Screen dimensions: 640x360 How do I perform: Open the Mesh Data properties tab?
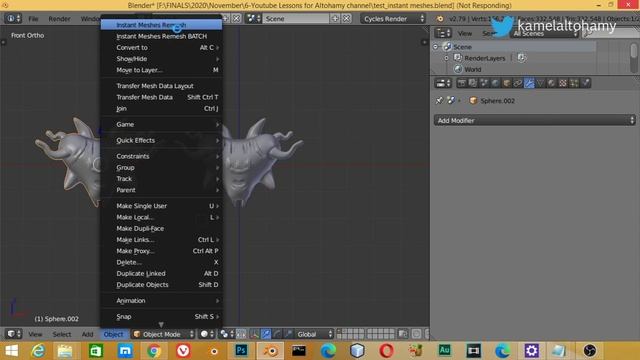tap(540, 83)
